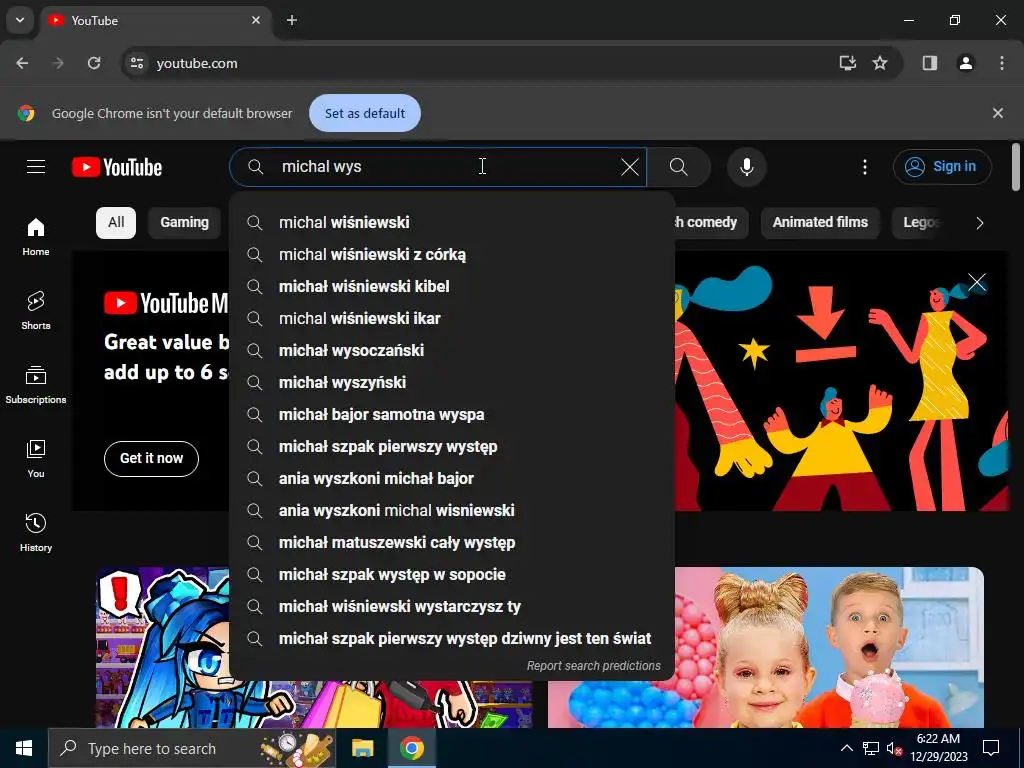Image resolution: width=1024 pixels, height=768 pixels.
Task: View site information icon in address bar
Action: [136, 63]
